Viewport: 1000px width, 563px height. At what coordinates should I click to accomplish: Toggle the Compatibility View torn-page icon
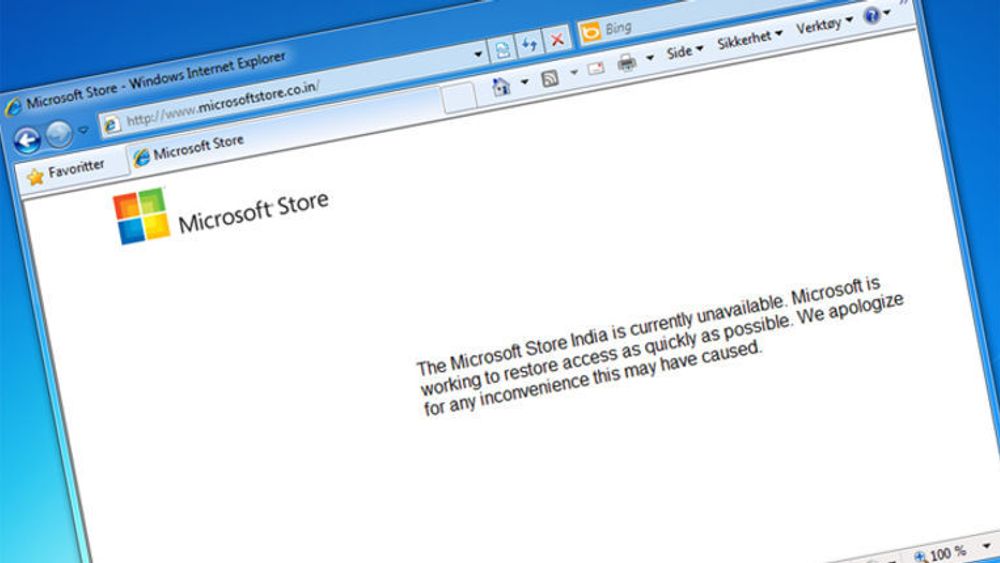503,49
